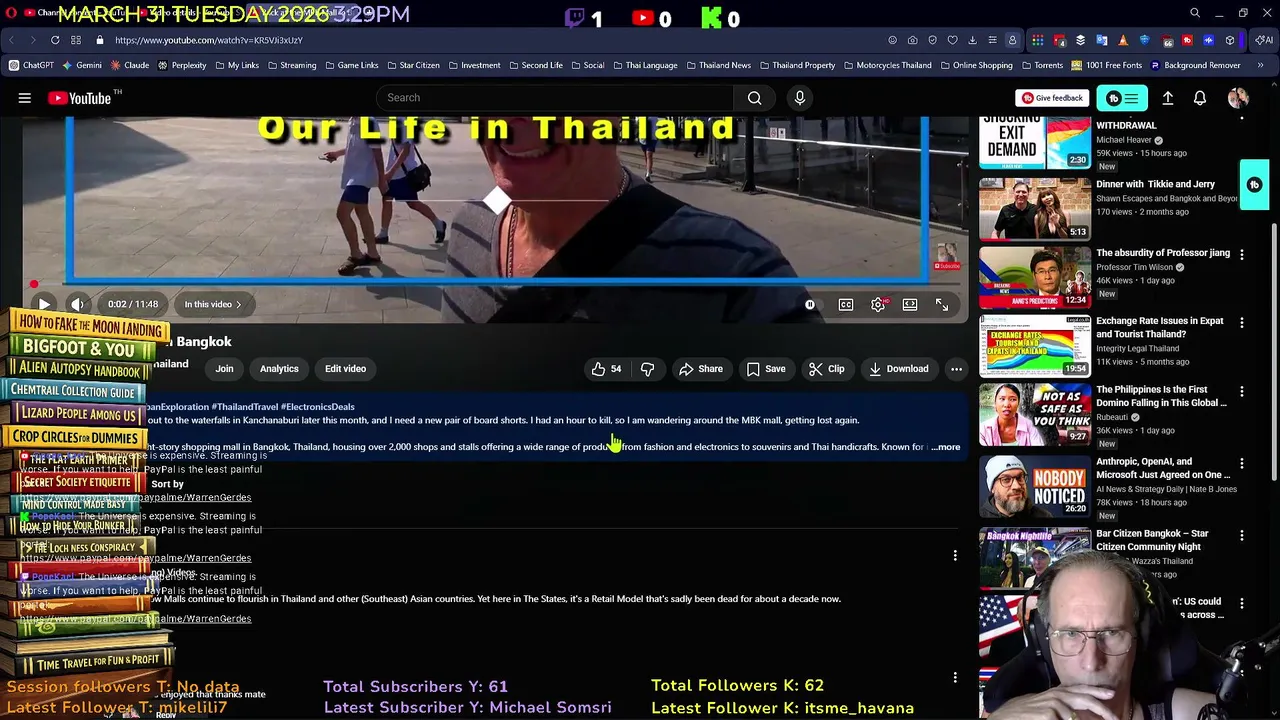Image resolution: width=1280 pixels, height=720 pixels.
Task: Expand the In this video chapters
Action: click(212, 304)
